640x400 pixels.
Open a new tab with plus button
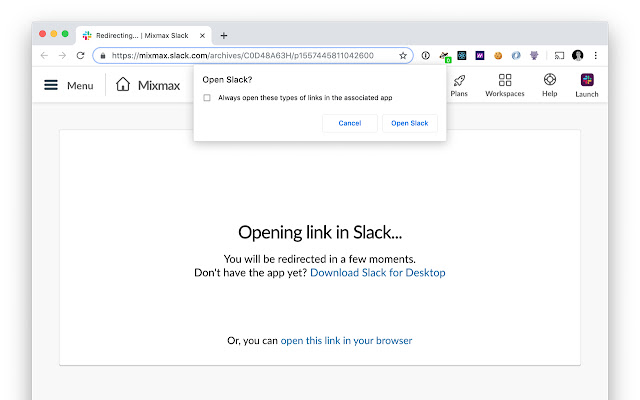click(223, 36)
